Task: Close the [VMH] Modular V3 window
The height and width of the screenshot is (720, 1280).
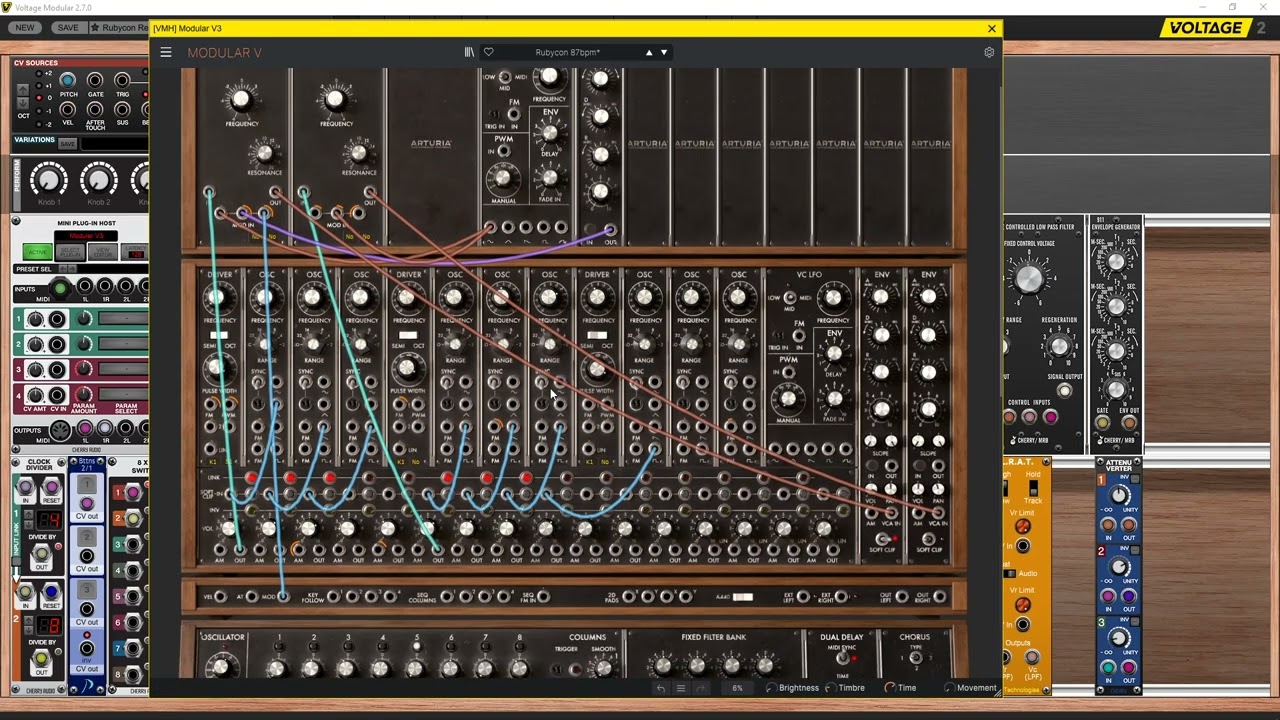Action: point(992,29)
